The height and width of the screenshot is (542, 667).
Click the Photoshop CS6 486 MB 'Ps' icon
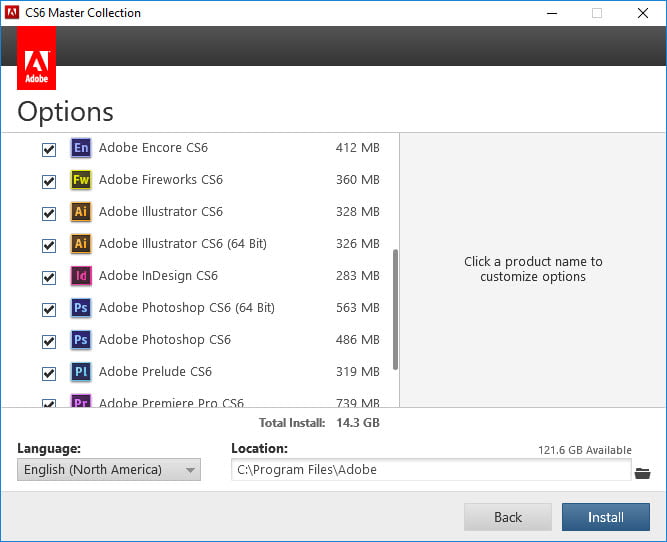pyautogui.click(x=81, y=339)
